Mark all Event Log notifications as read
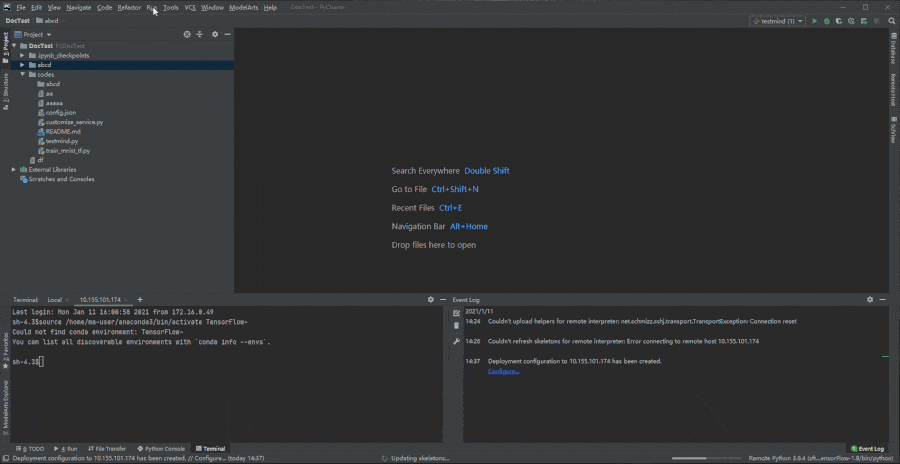Screen dimensions: 900x464 (x=456, y=313)
